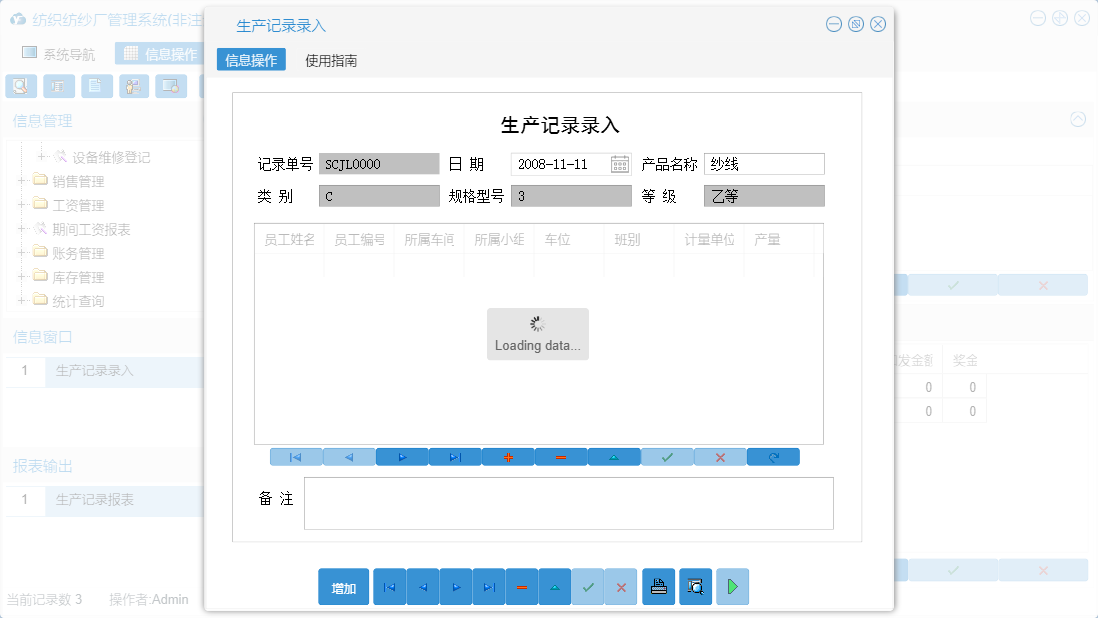1098x618 pixels.
Task: Confirm grid edits with the green check icon
Action: point(667,456)
